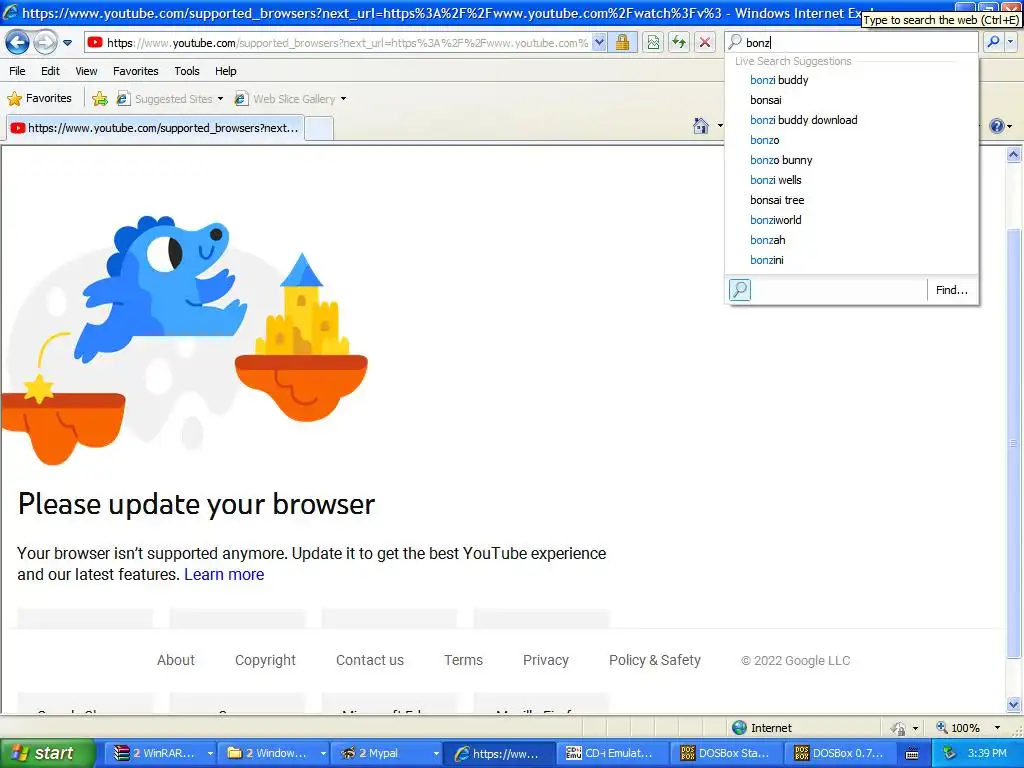Viewport: 1024px width, 768px height.
Task: Open the Contact us footer link
Action: pyautogui.click(x=370, y=660)
